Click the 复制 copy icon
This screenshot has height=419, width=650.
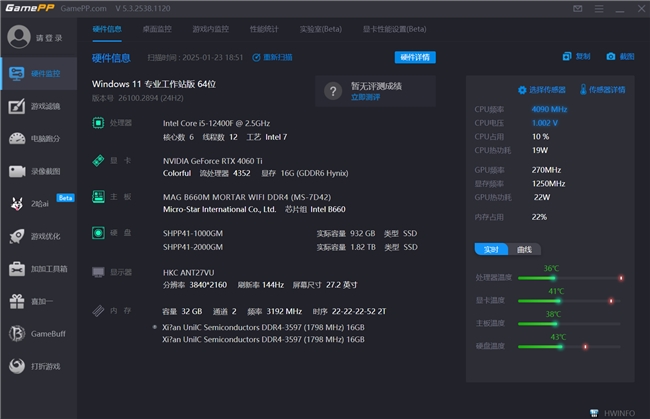tap(567, 56)
